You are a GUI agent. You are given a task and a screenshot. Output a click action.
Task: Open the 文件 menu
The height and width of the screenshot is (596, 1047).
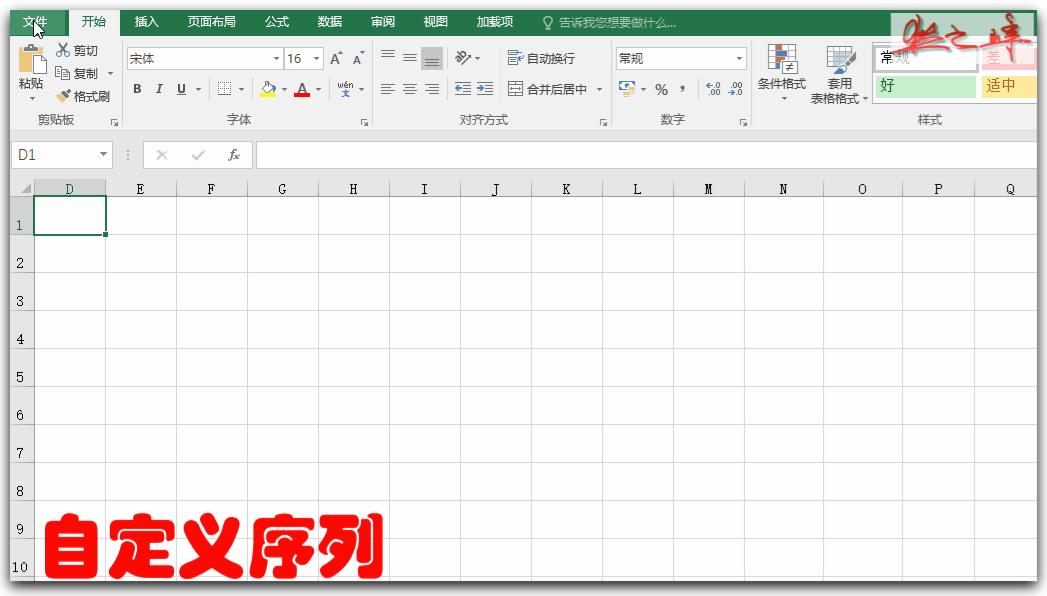tap(36, 21)
